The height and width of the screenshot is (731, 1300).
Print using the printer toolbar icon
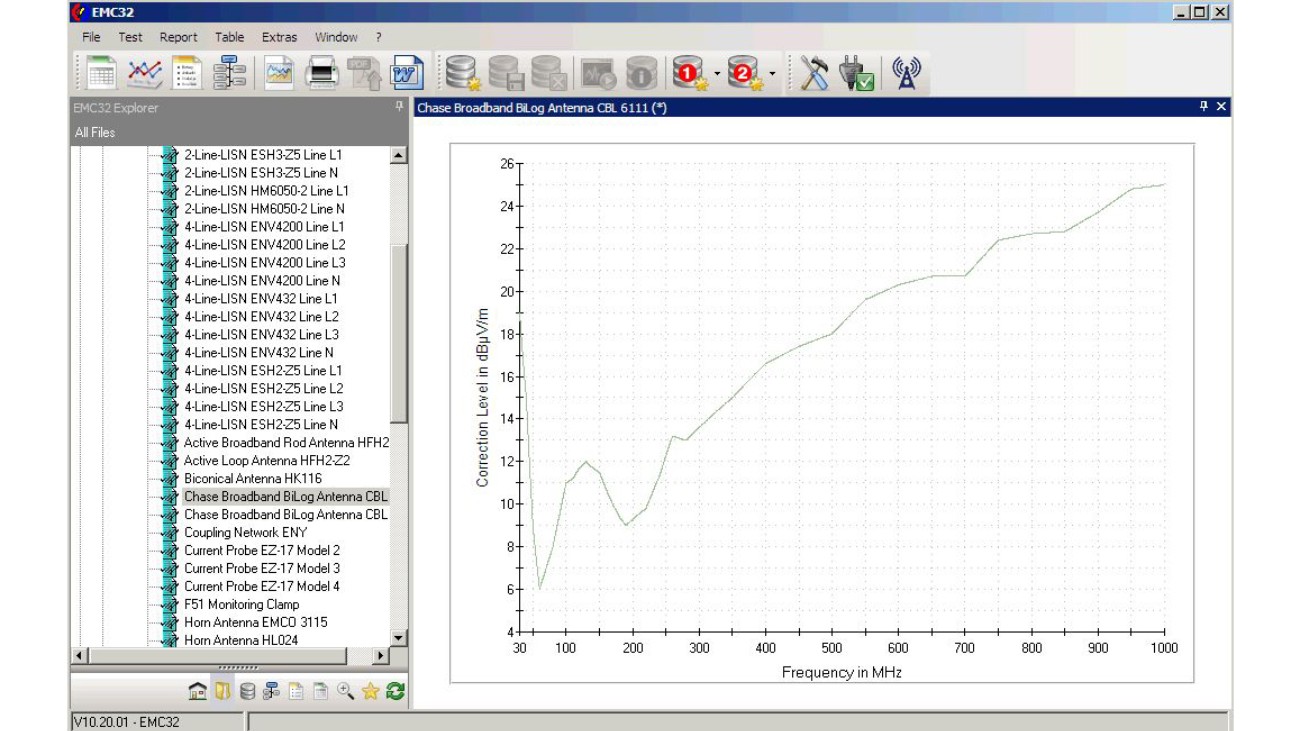pyautogui.click(x=322, y=73)
